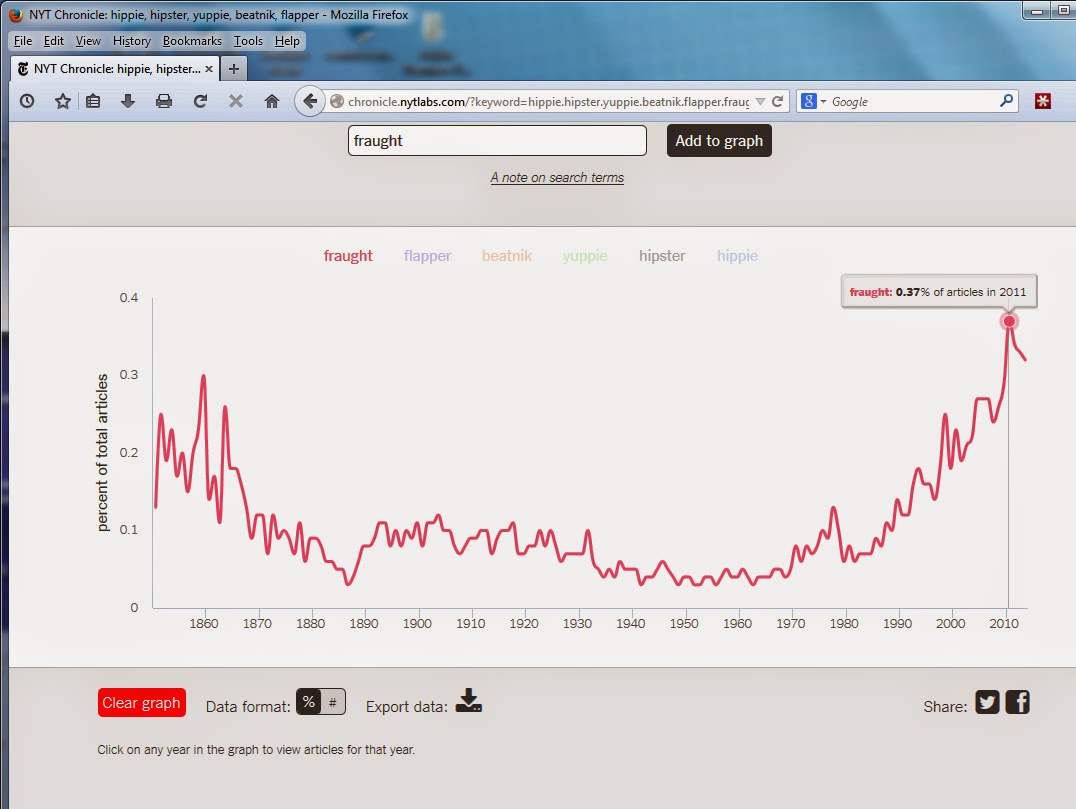This screenshot has height=809, width=1076.
Task: Switch data format to percent
Action: click(x=309, y=702)
